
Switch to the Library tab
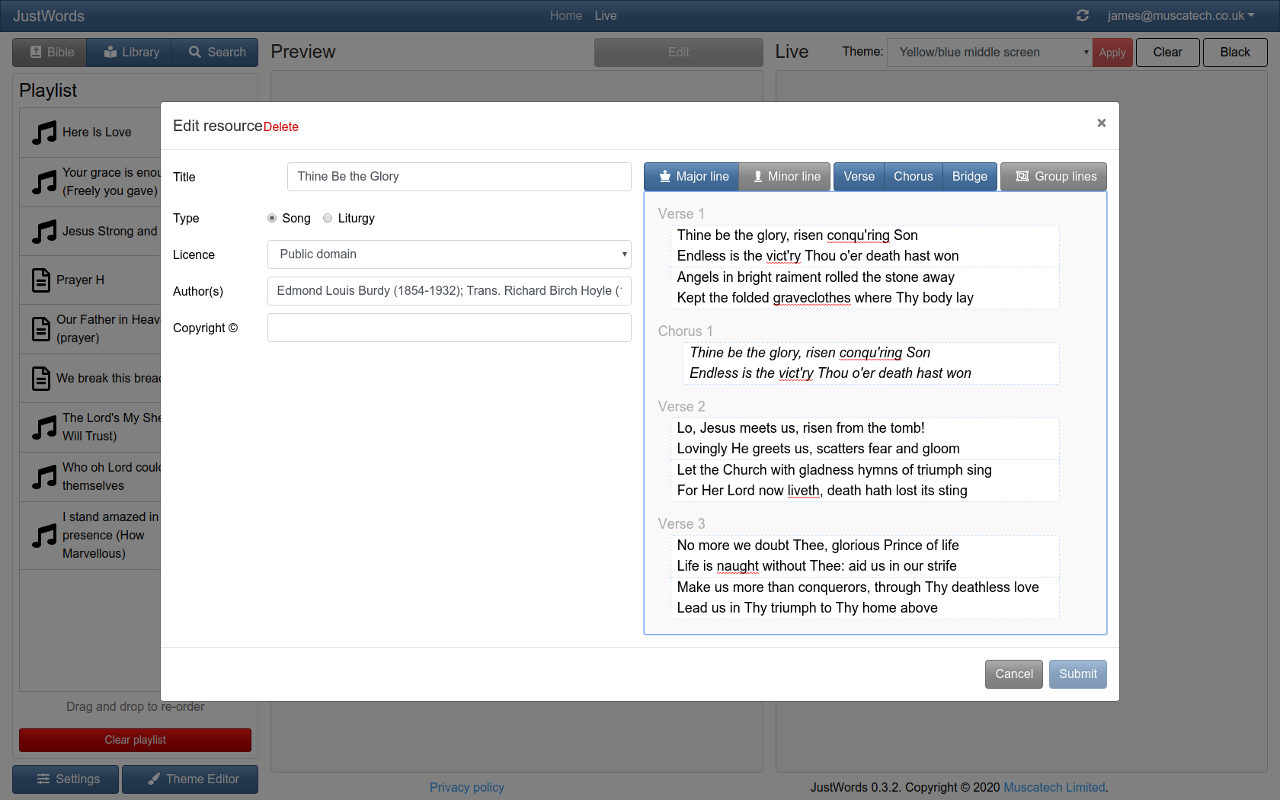[x=130, y=52]
